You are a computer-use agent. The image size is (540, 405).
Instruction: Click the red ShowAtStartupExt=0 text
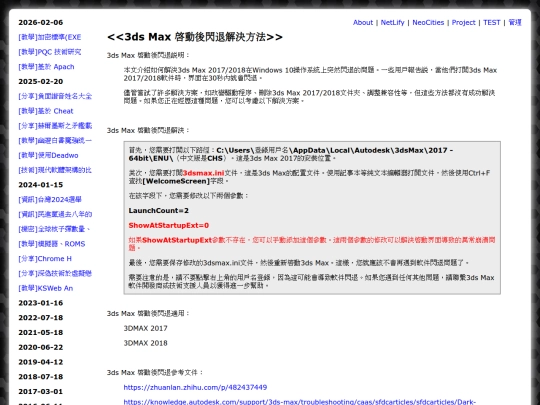pos(169,226)
